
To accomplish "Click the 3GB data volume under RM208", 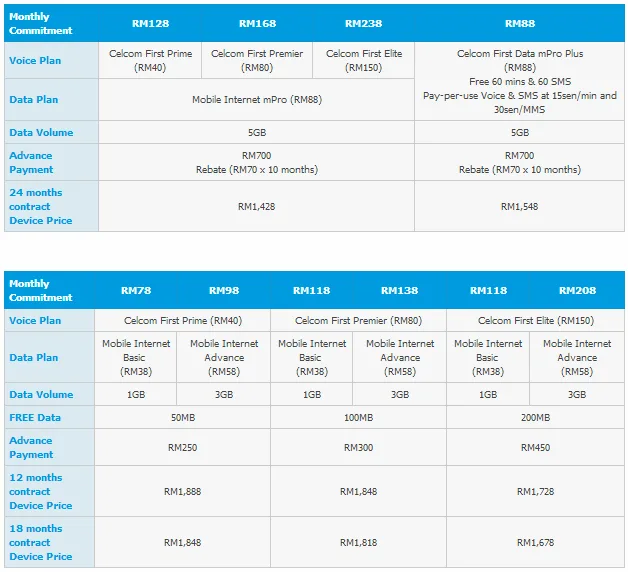I will coord(577,395).
